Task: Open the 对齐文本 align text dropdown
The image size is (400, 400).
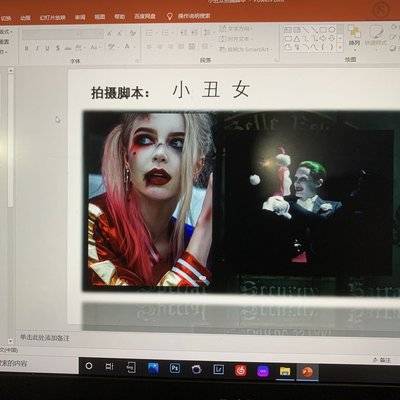Action: click(x=235, y=39)
